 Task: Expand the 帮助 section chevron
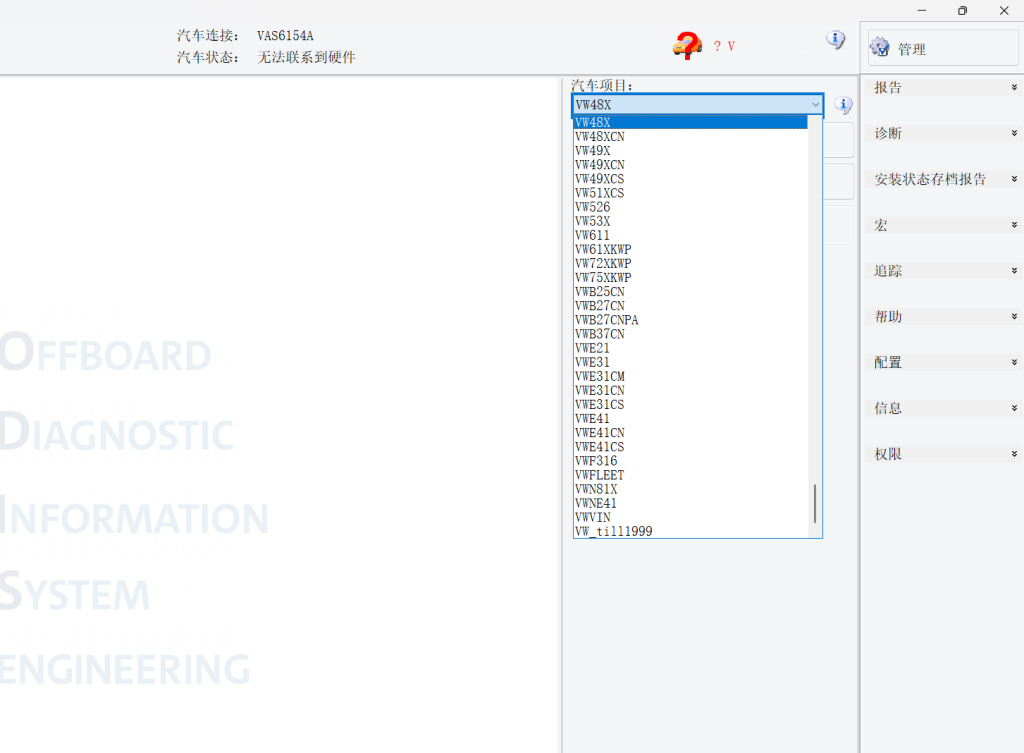pos(1014,317)
